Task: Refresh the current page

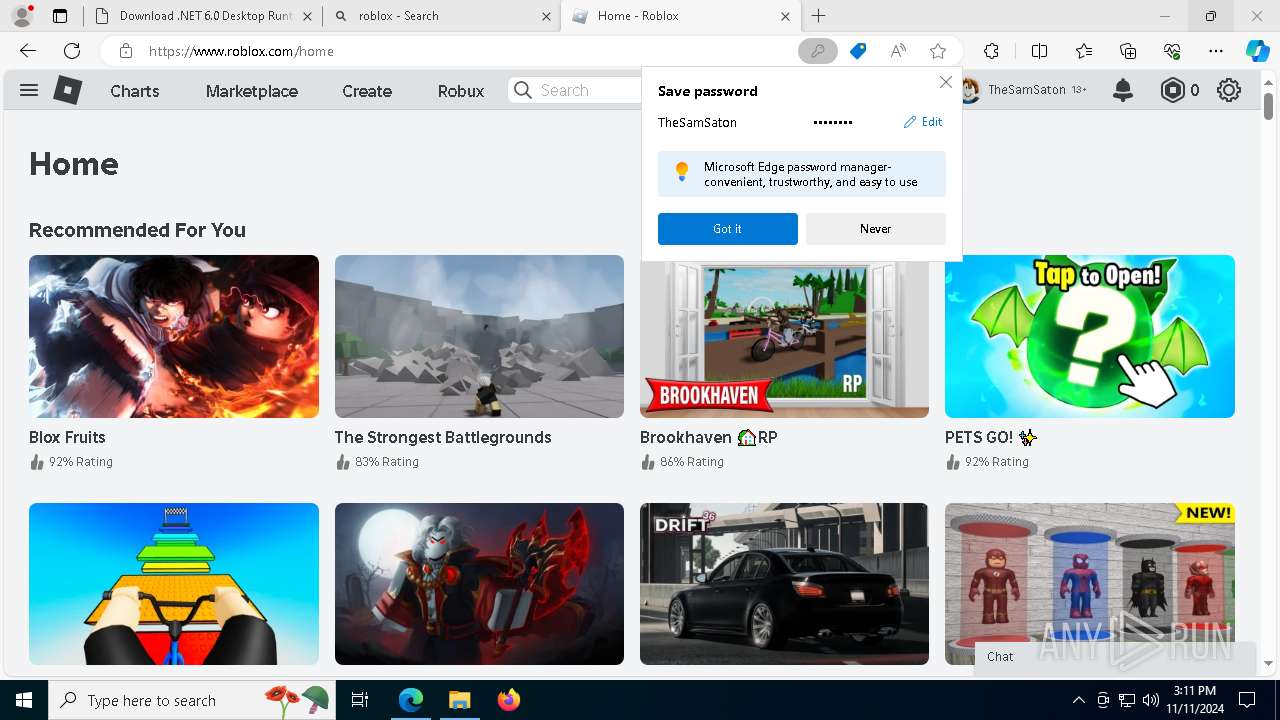Action: tap(72, 51)
